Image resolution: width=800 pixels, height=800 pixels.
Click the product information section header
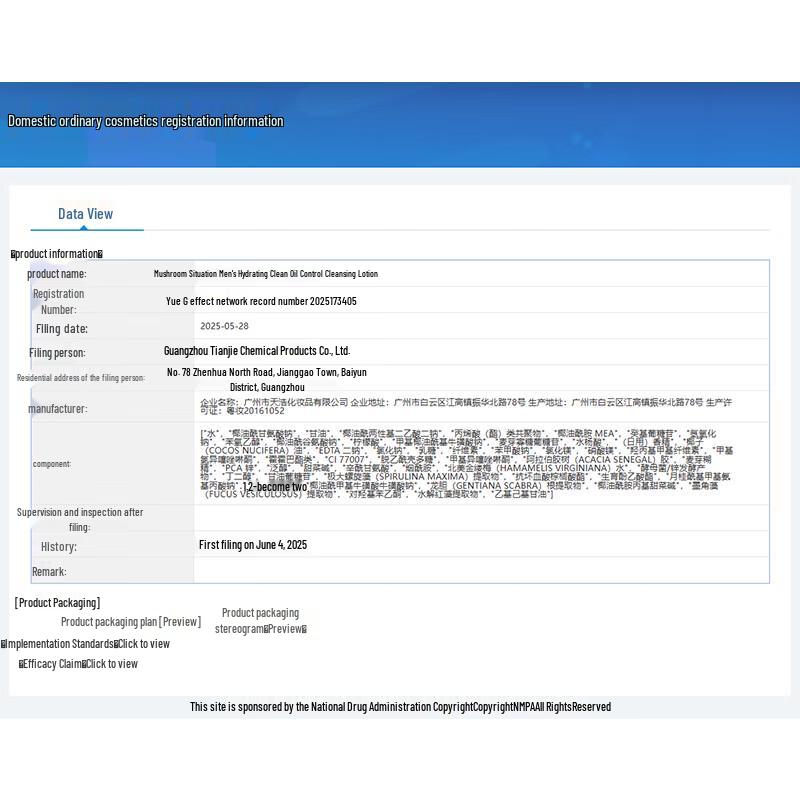pyautogui.click(x=57, y=254)
